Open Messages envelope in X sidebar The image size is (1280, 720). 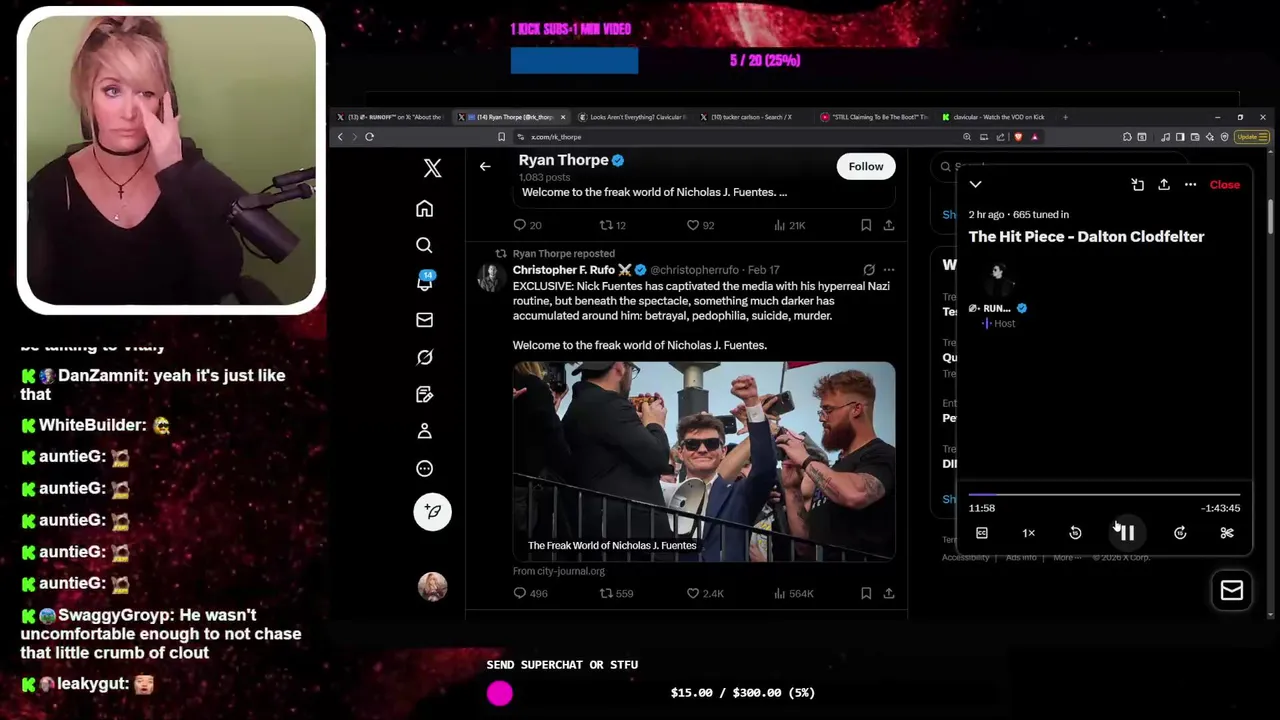pos(424,320)
